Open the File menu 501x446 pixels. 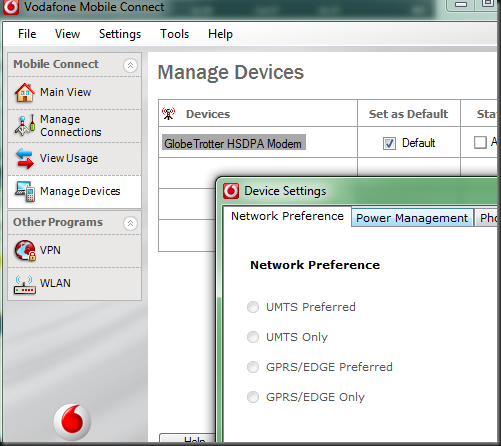pos(27,34)
